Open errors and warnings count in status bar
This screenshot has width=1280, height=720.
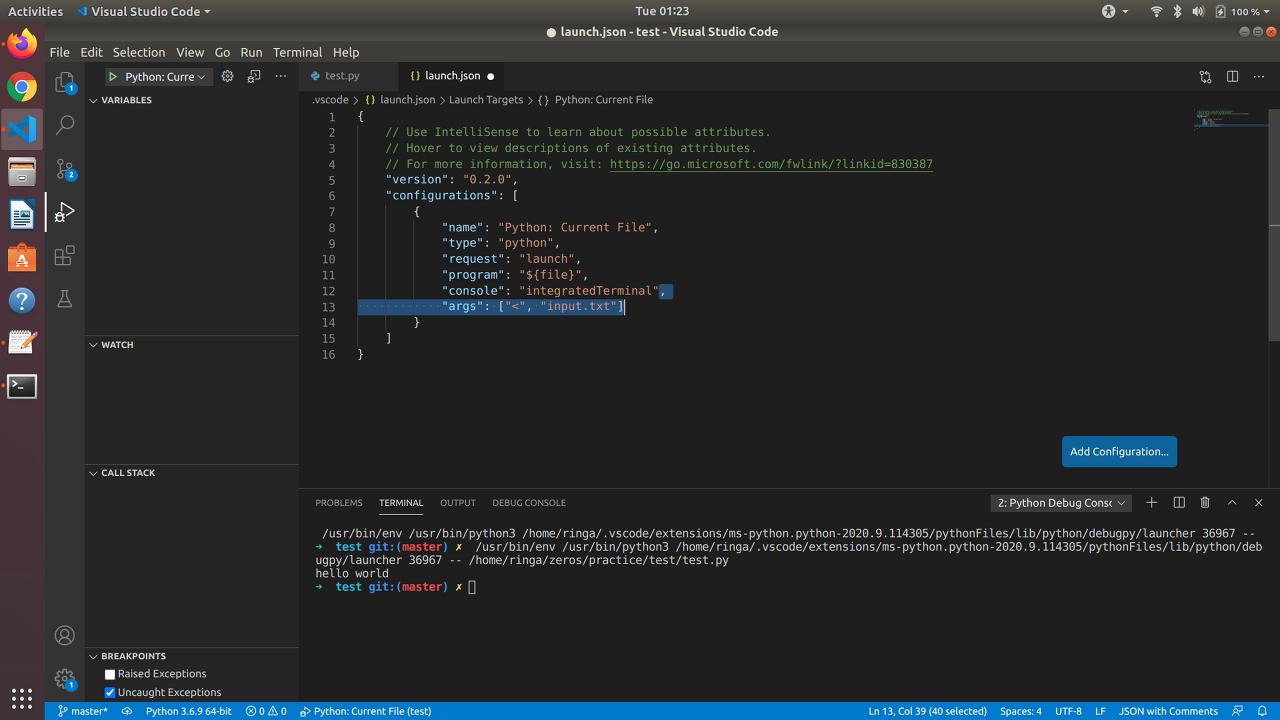(x=266, y=711)
